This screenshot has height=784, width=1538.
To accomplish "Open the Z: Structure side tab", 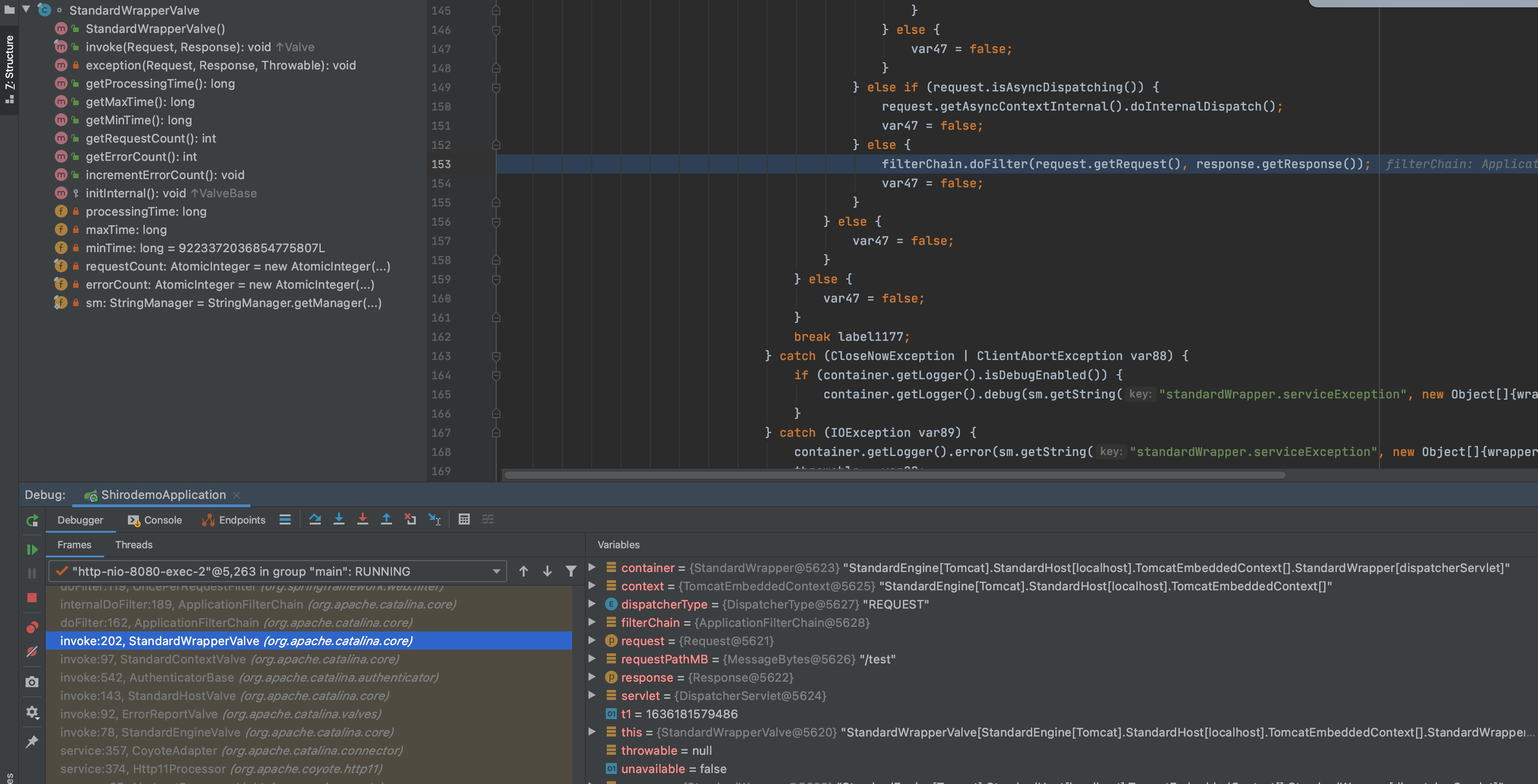I will click(9, 69).
